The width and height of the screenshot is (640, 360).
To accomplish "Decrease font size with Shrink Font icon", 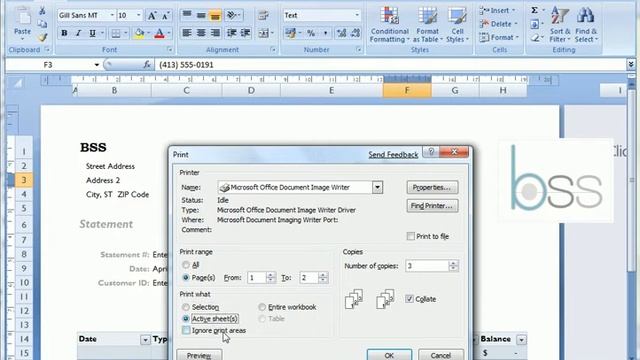I will coord(165,16).
